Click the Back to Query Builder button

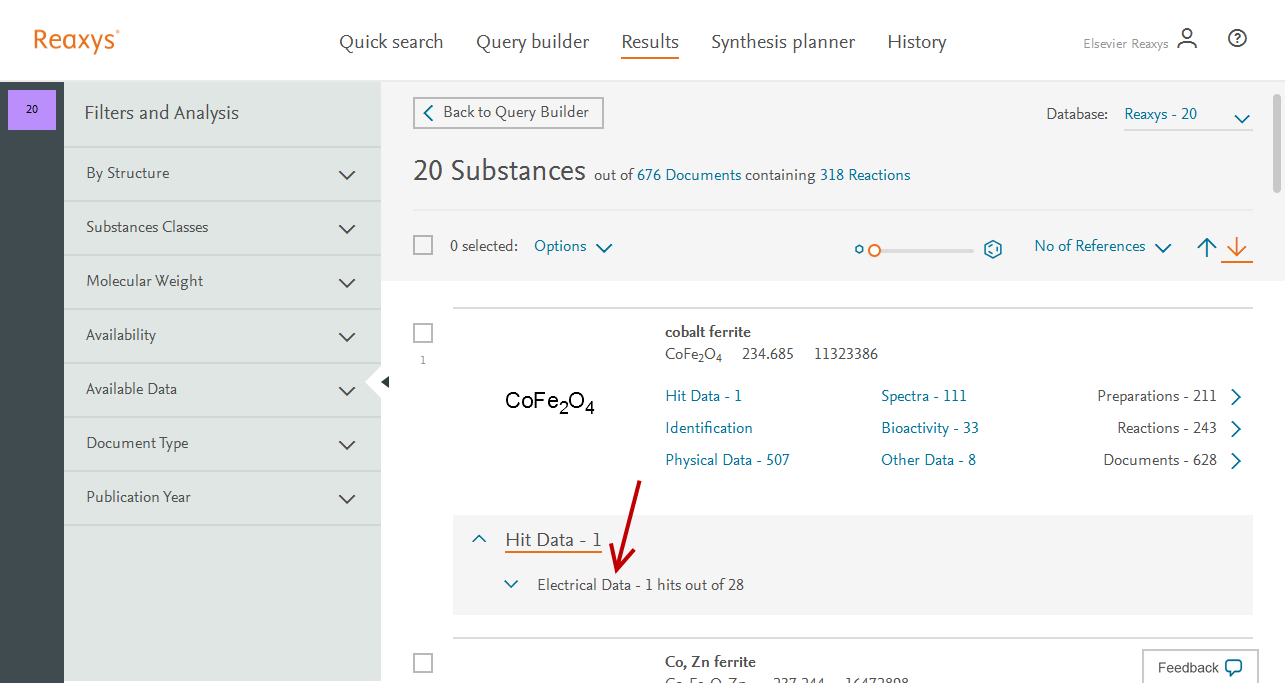coord(508,113)
